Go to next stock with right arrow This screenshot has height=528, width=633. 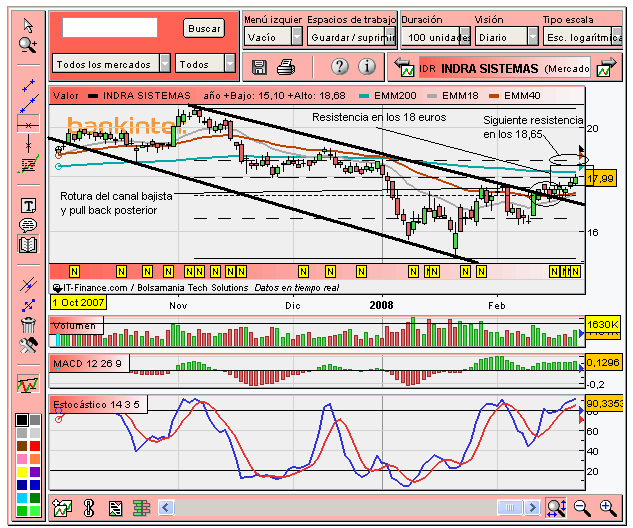(607, 67)
